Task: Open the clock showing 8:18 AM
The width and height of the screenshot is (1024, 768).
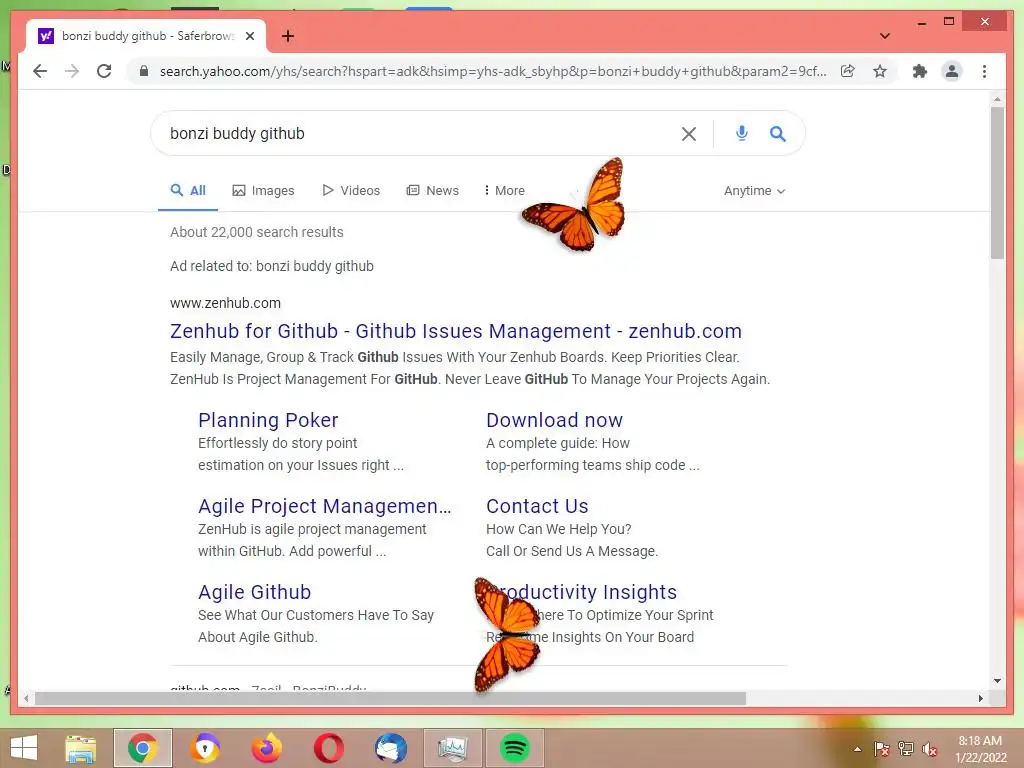Action: point(981,749)
